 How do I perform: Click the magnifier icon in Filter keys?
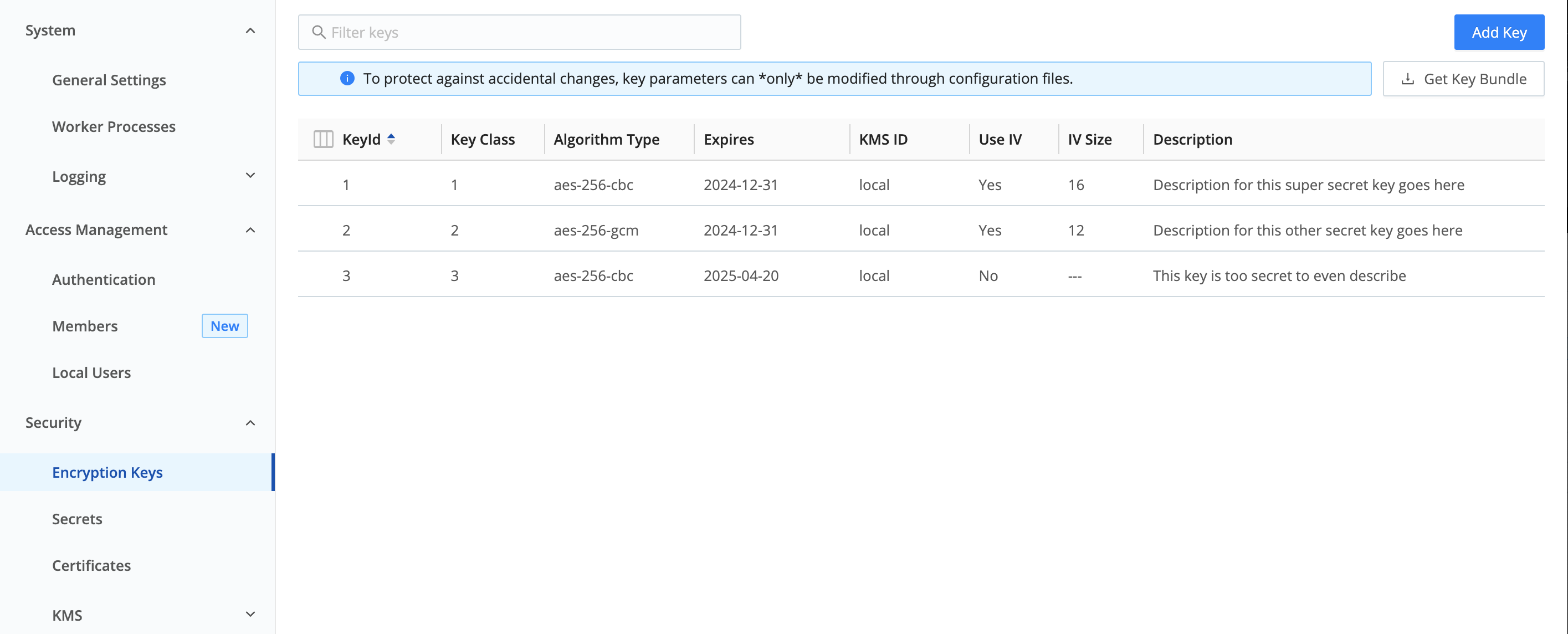coord(319,32)
